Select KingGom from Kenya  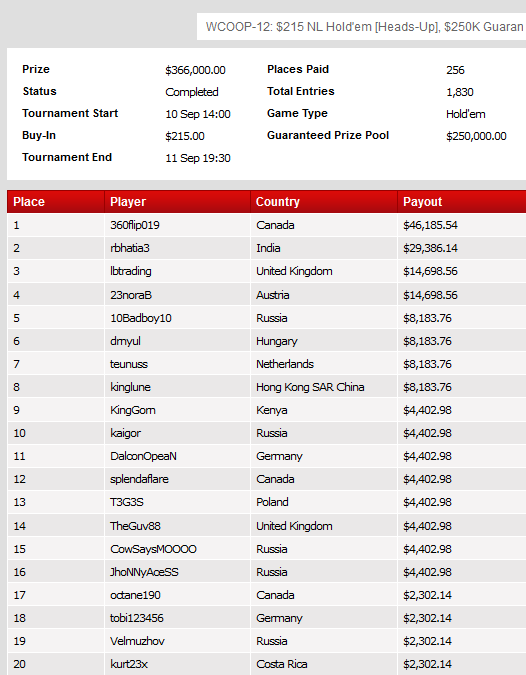tap(133, 410)
